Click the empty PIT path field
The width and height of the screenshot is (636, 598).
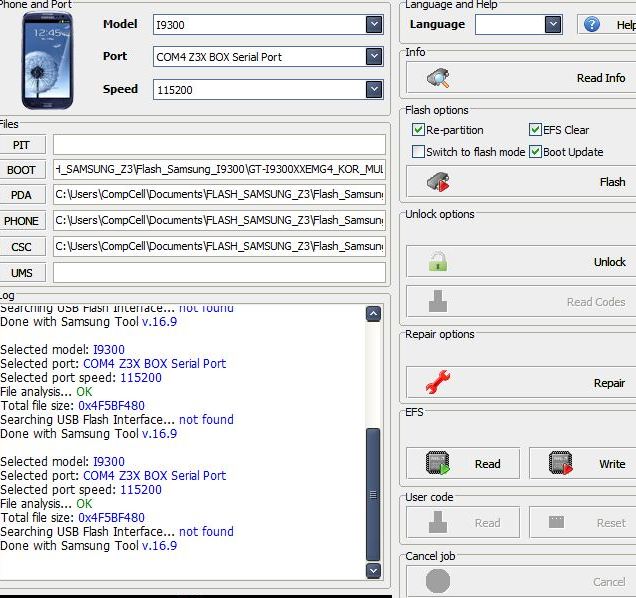(x=219, y=145)
